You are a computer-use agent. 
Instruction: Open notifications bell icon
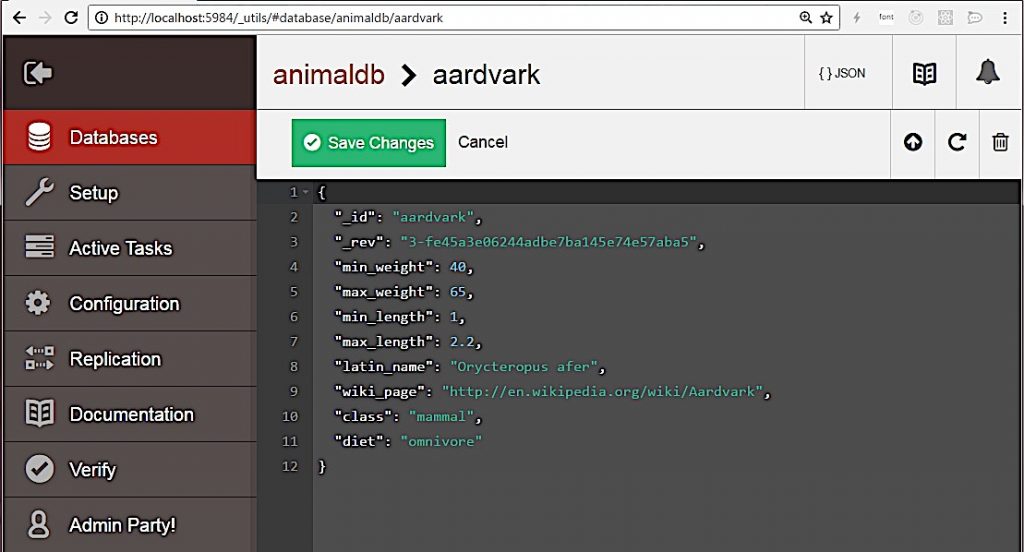[x=988, y=73]
